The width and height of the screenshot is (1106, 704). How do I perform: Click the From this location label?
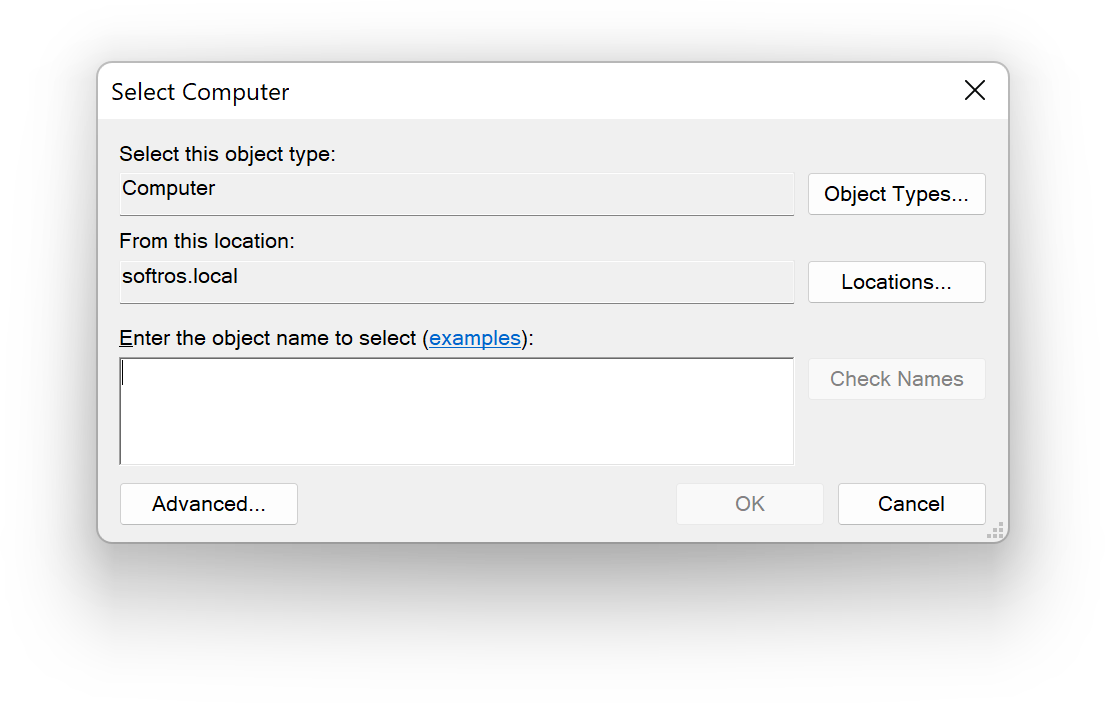206,241
